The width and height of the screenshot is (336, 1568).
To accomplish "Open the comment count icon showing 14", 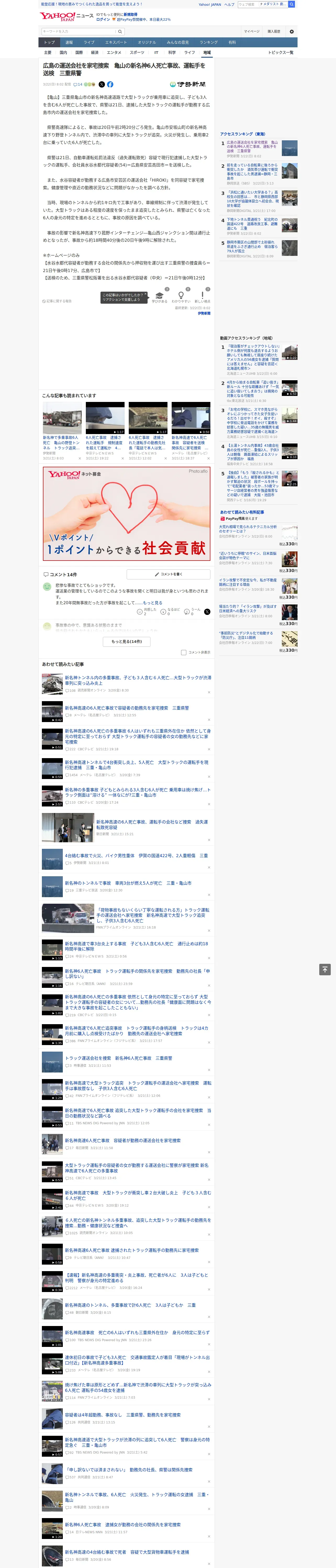I will pos(78,85).
